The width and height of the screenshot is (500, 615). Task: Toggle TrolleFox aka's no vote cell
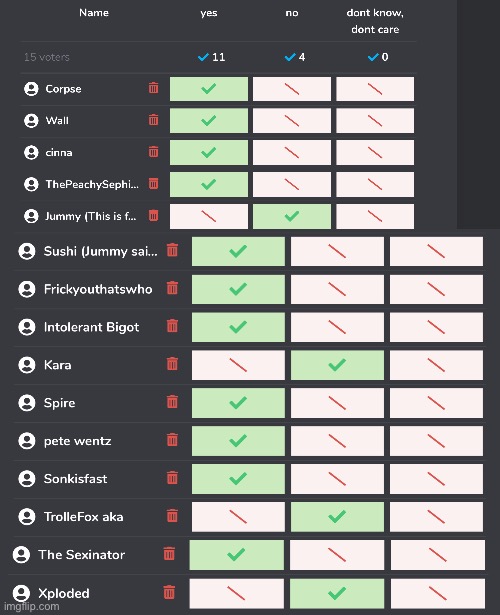tap(337, 517)
